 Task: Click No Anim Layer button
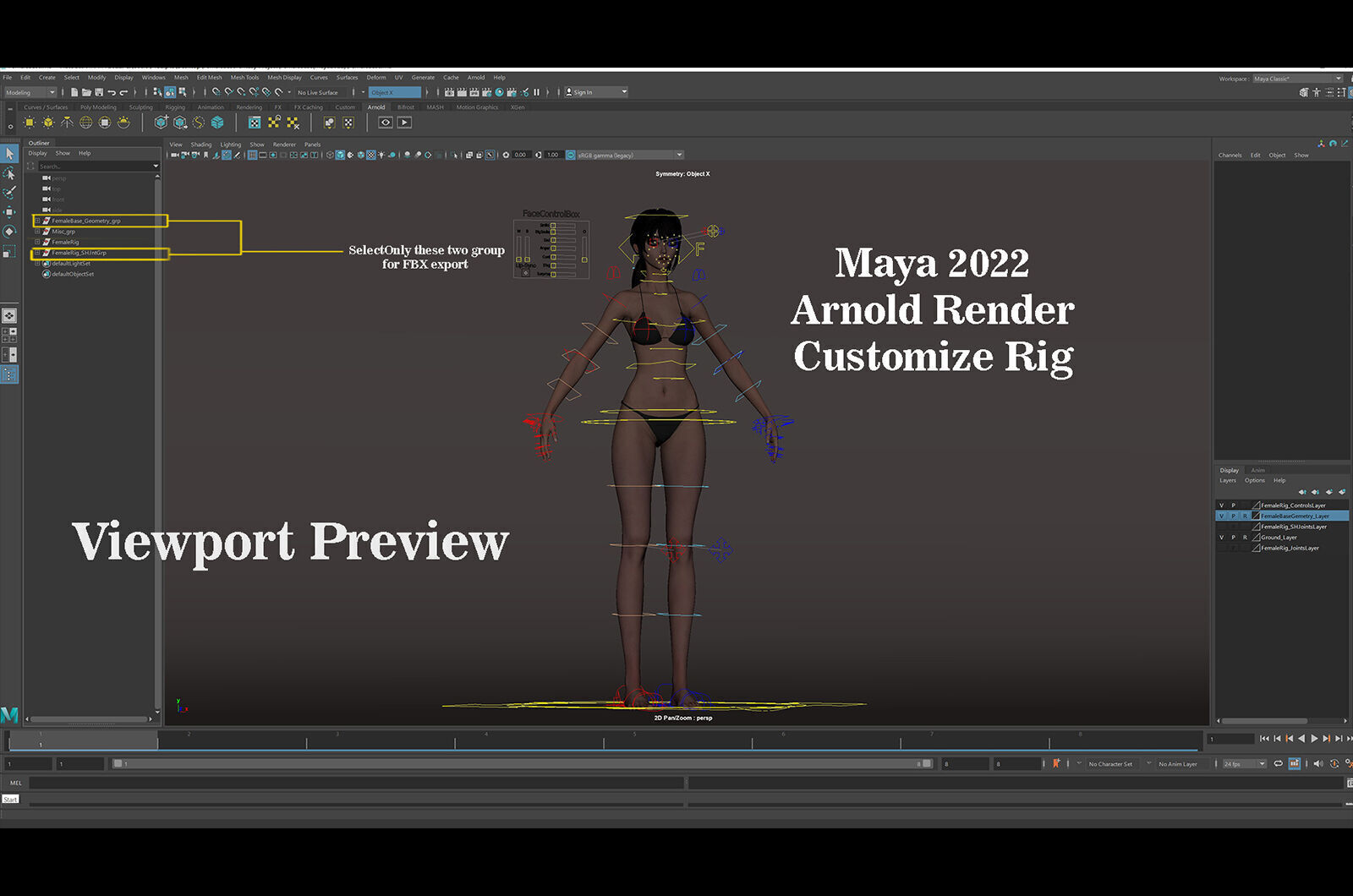click(x=1178, y=763)
